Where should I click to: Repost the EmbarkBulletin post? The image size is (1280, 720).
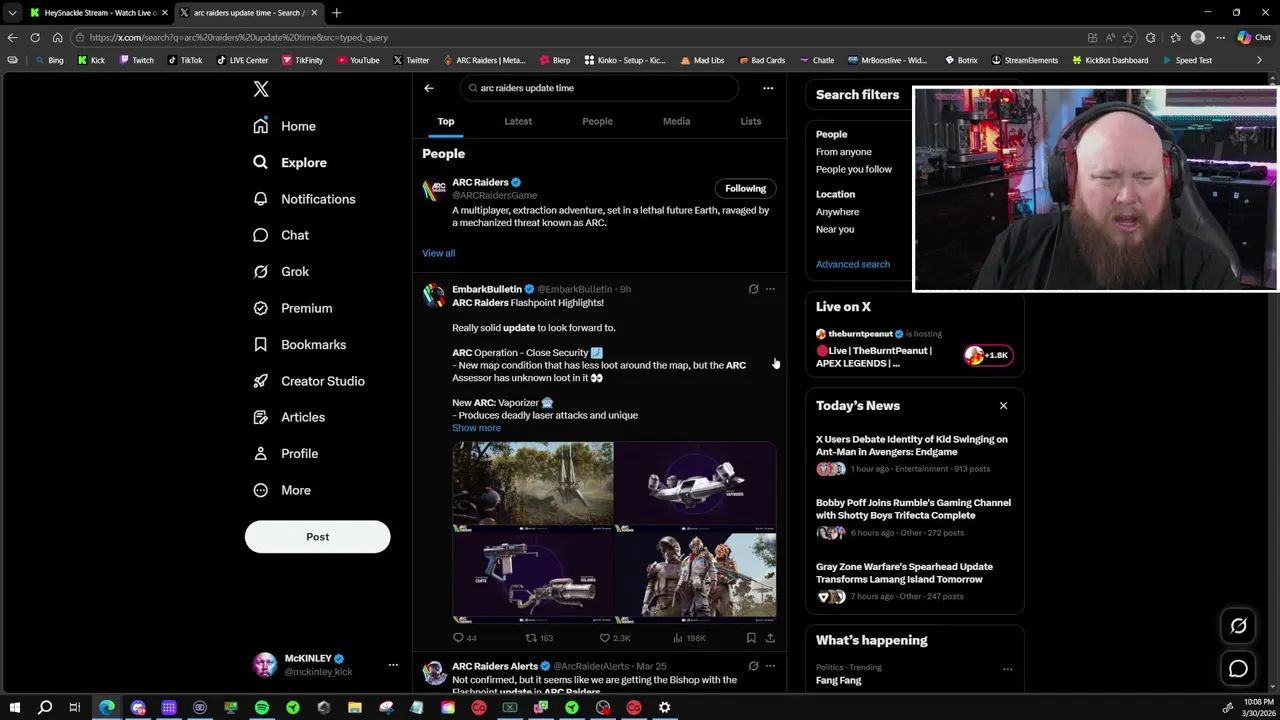(x=540, y=638)
